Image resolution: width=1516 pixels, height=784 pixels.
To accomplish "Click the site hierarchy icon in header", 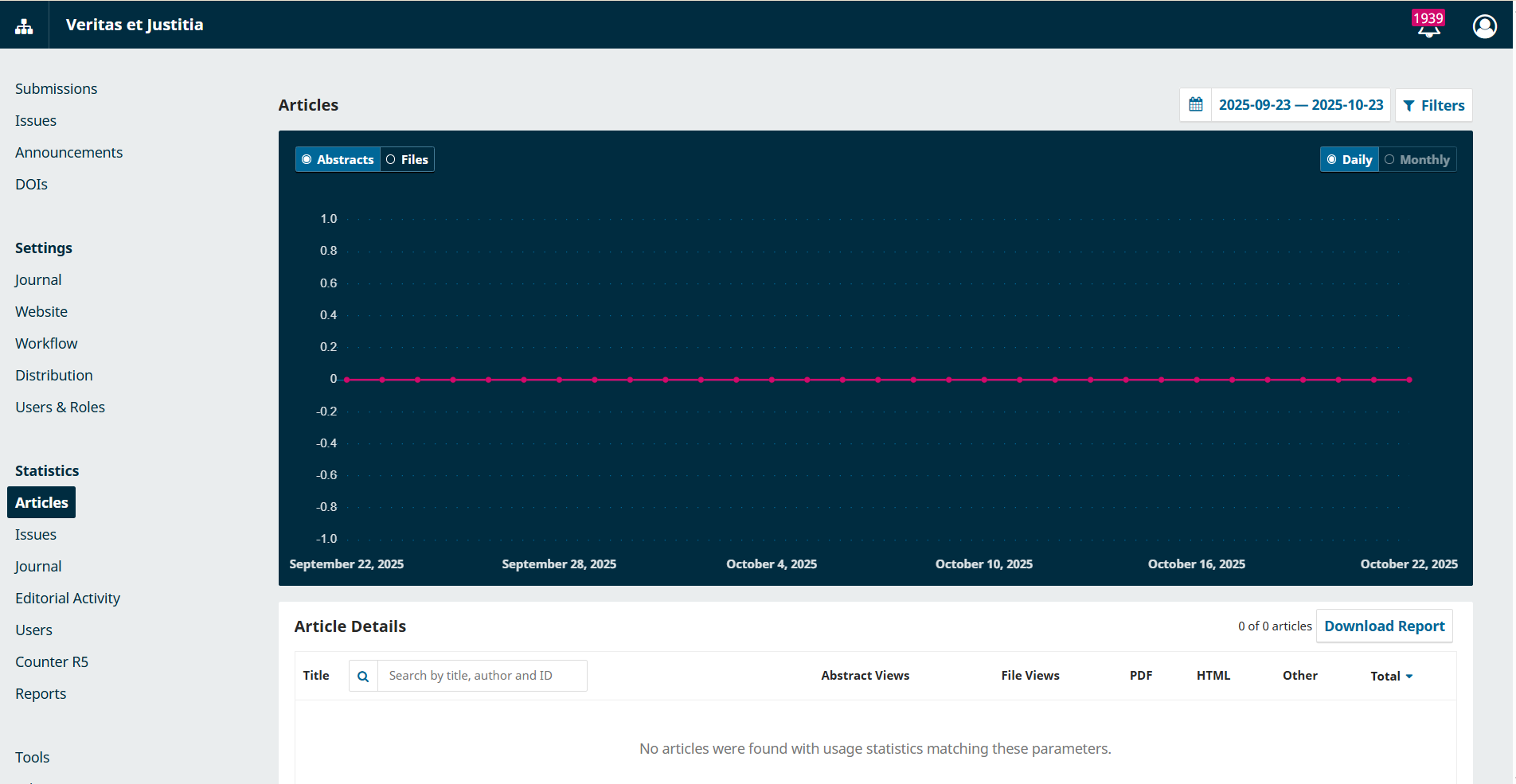I will coord(24,25).
